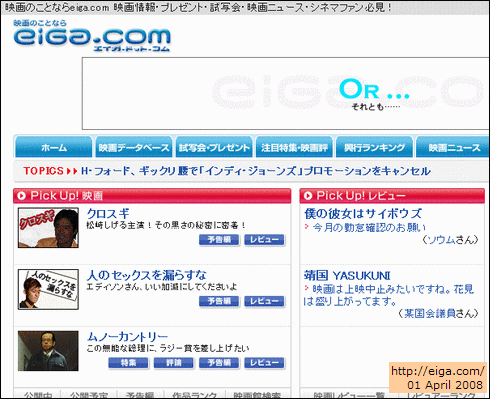This screenshot has width=490, height=399.
Task: Open the 人のセックスを漏らすな title link
Action: coord(147,275)
